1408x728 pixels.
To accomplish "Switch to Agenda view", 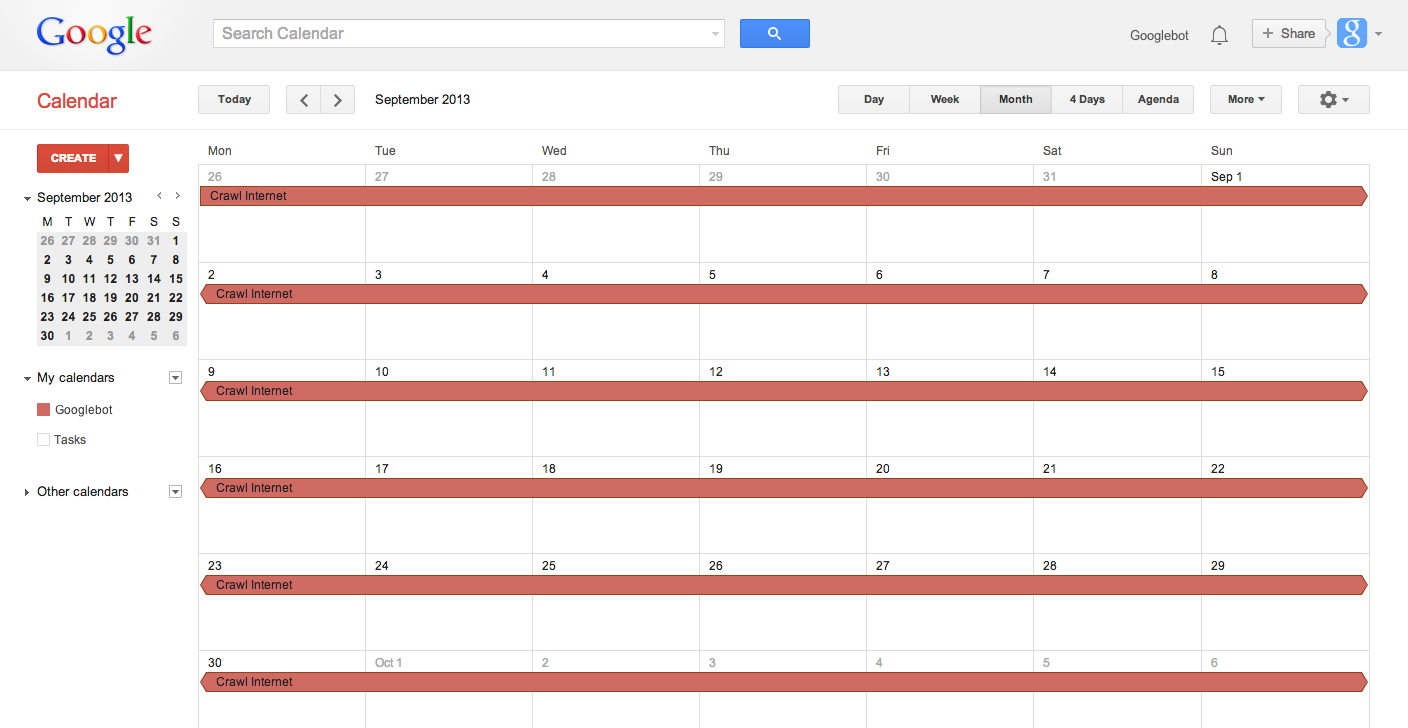I will 1158,99.
